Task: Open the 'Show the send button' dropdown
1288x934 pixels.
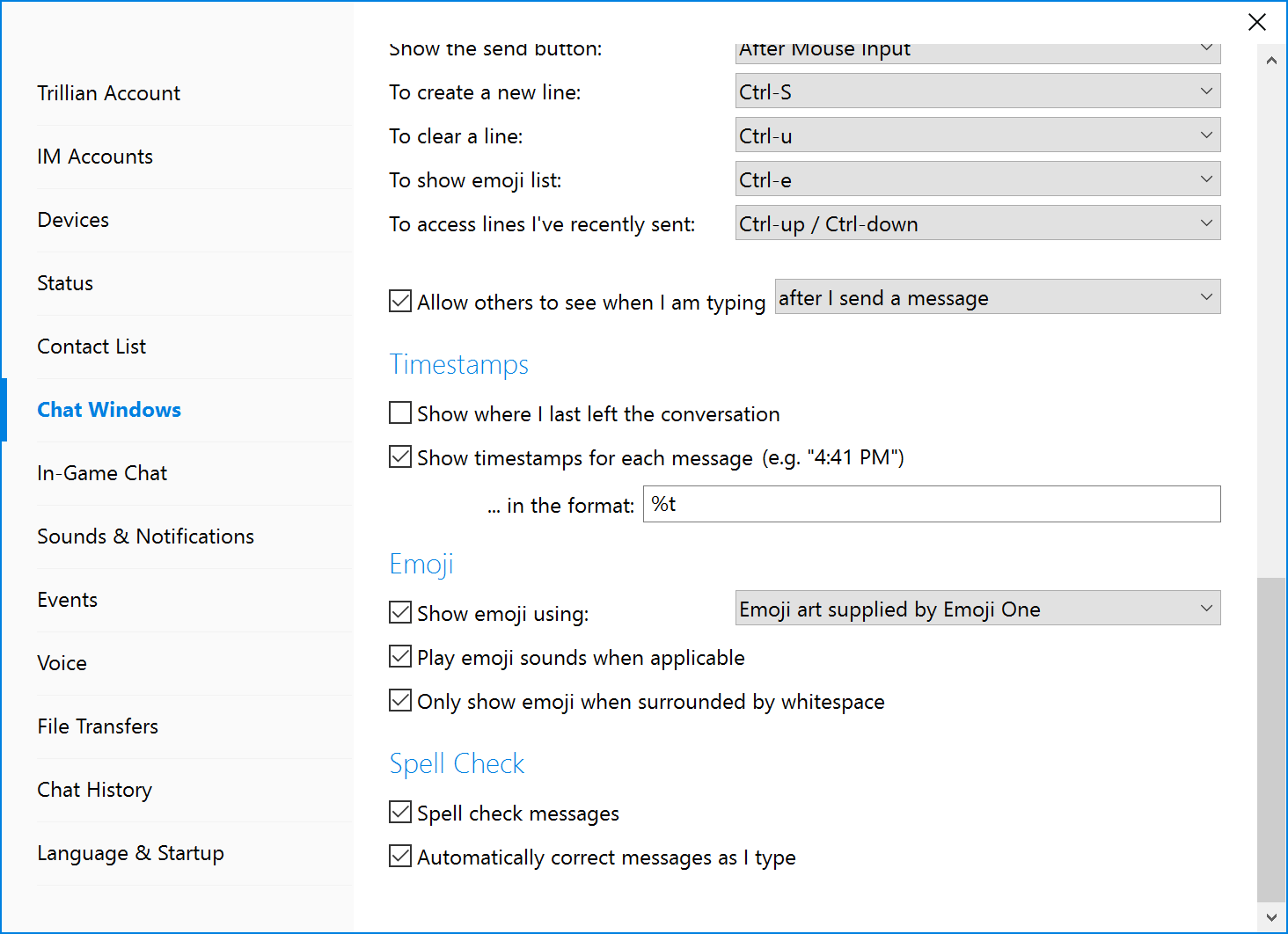Action: coord(977,52)
